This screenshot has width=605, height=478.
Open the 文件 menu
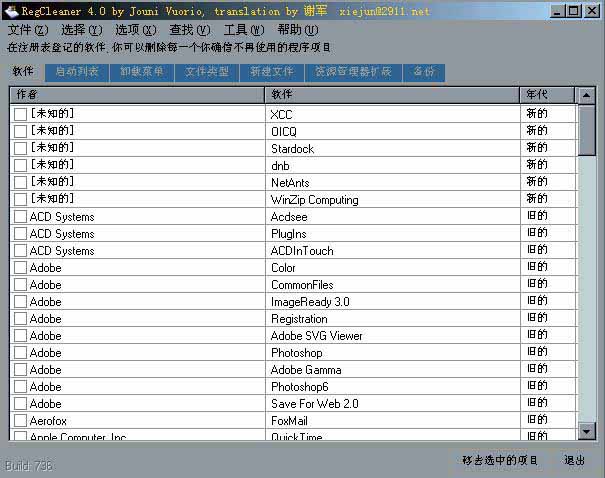26,30
